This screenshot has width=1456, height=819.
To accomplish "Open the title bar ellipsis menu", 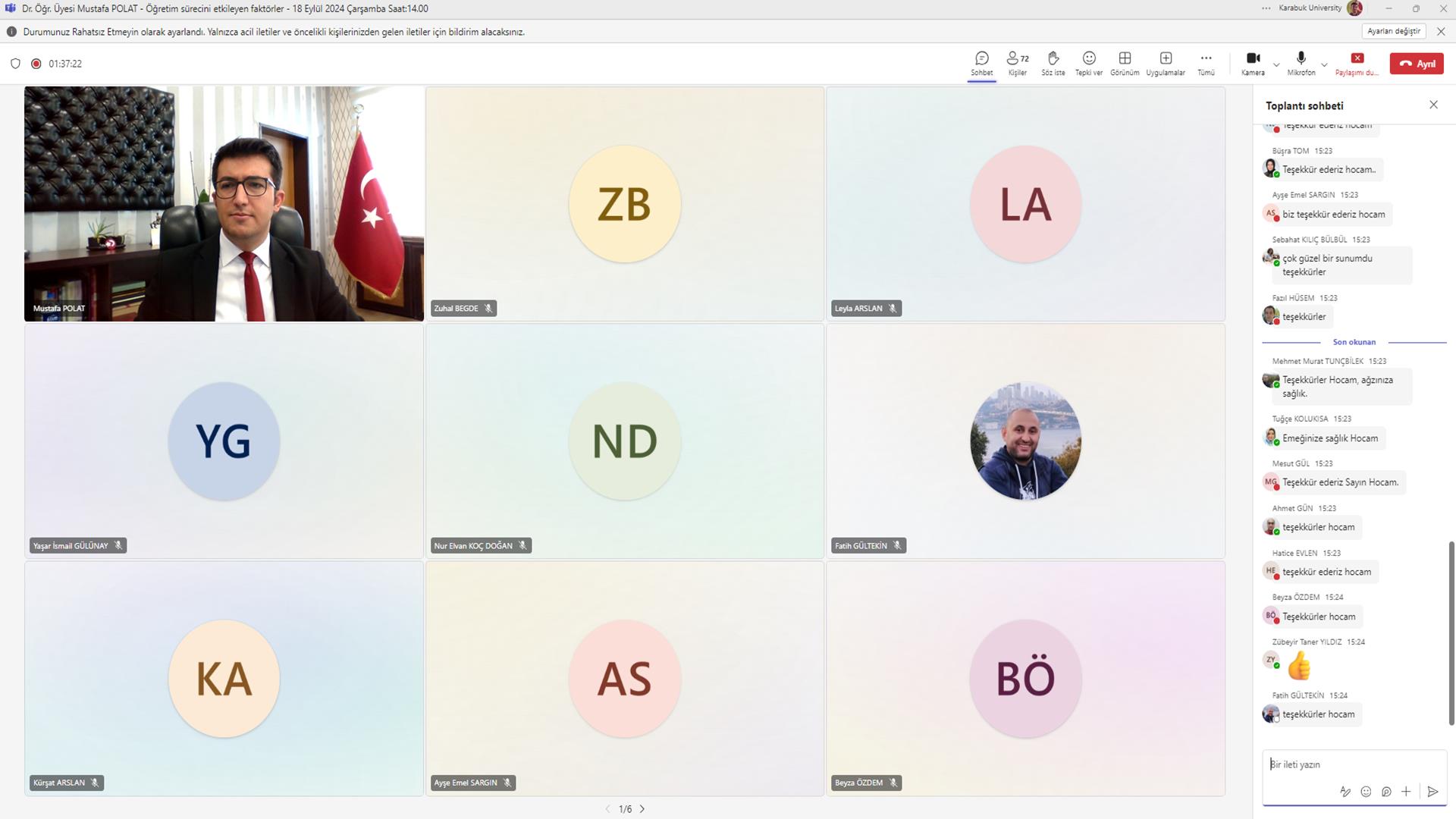I will pos(1266,8).
